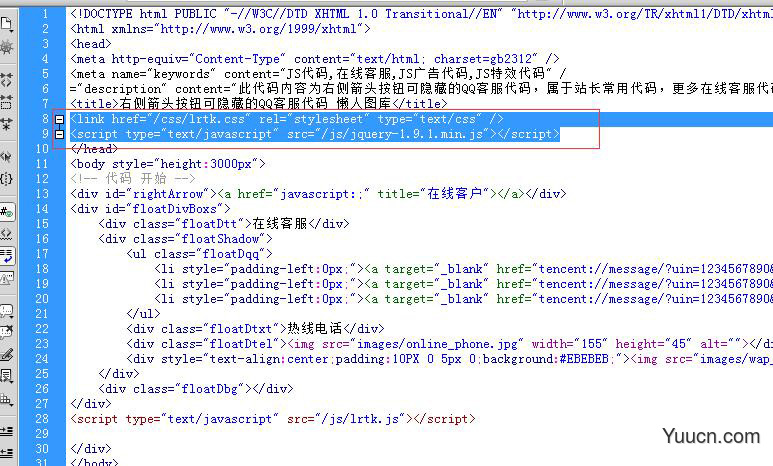This screenshot has width=773, height=466.
Task: Show the Code Navigator
Action: coord(6,46)
